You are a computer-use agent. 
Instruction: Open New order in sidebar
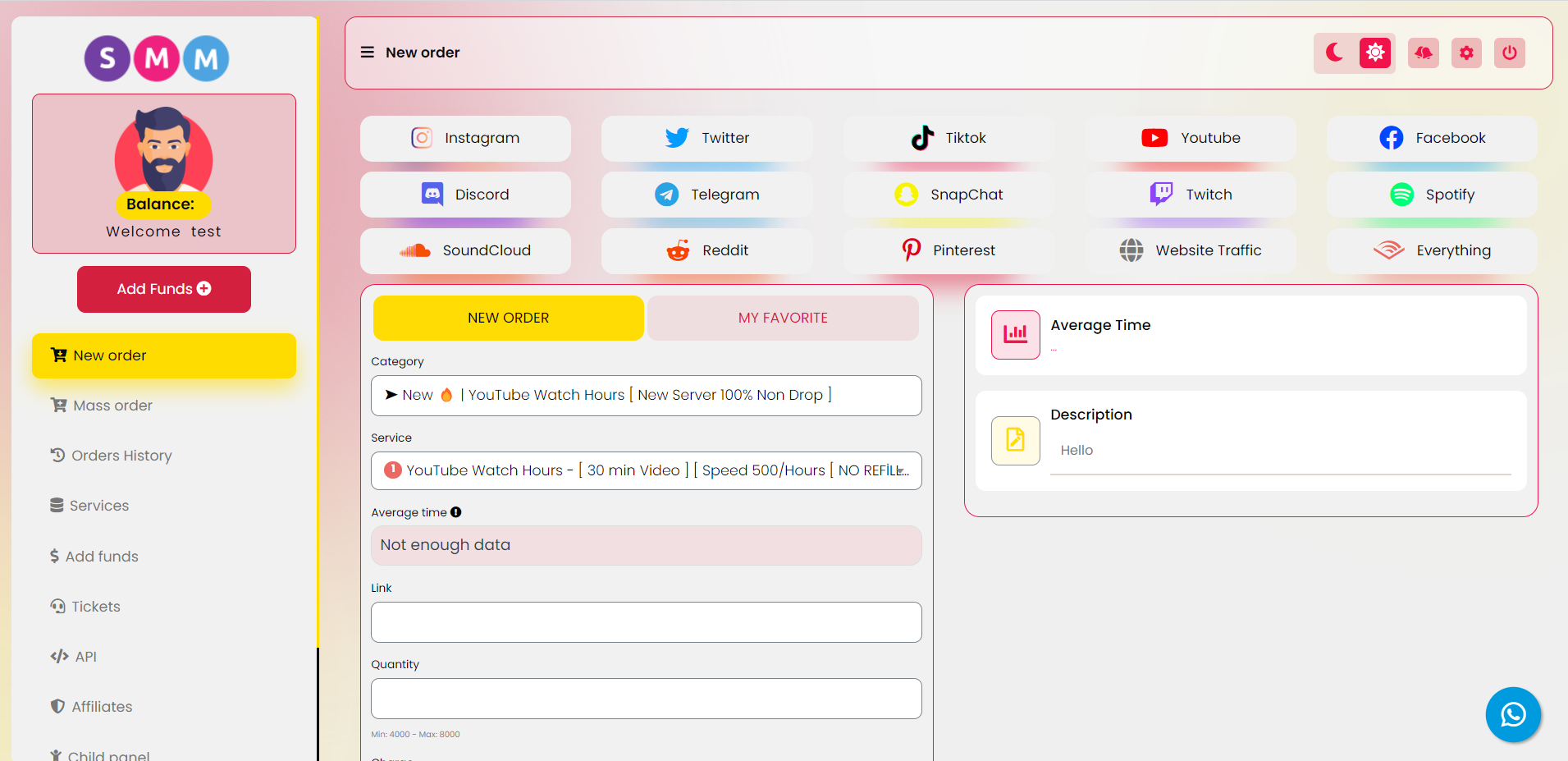[164, 355]
